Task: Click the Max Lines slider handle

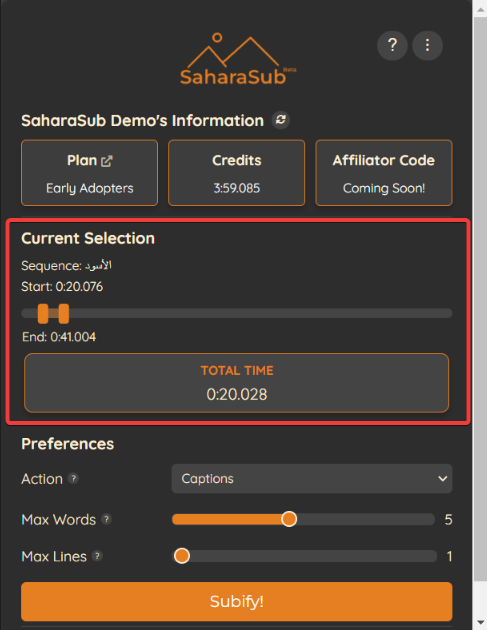Action: [x=182, y=556]
